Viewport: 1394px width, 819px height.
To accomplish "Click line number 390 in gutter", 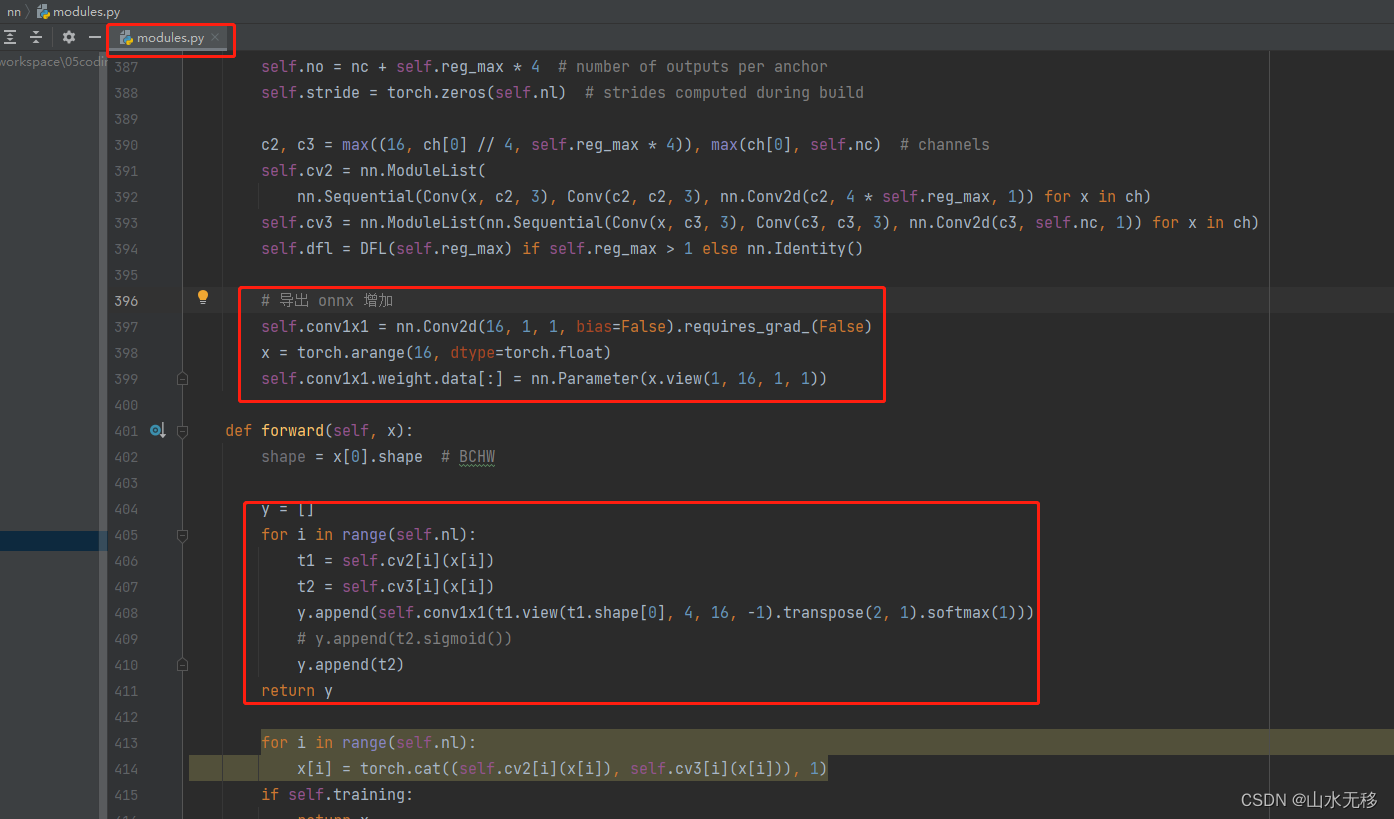I will pyautogui.click(x=126, y=145).
